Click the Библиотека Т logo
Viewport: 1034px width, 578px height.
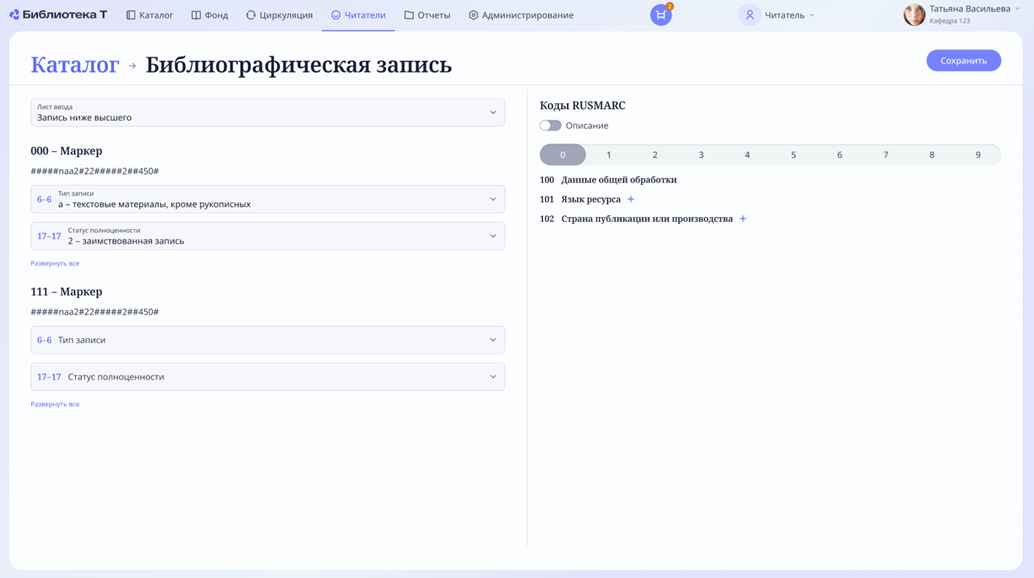coord(58,14)
